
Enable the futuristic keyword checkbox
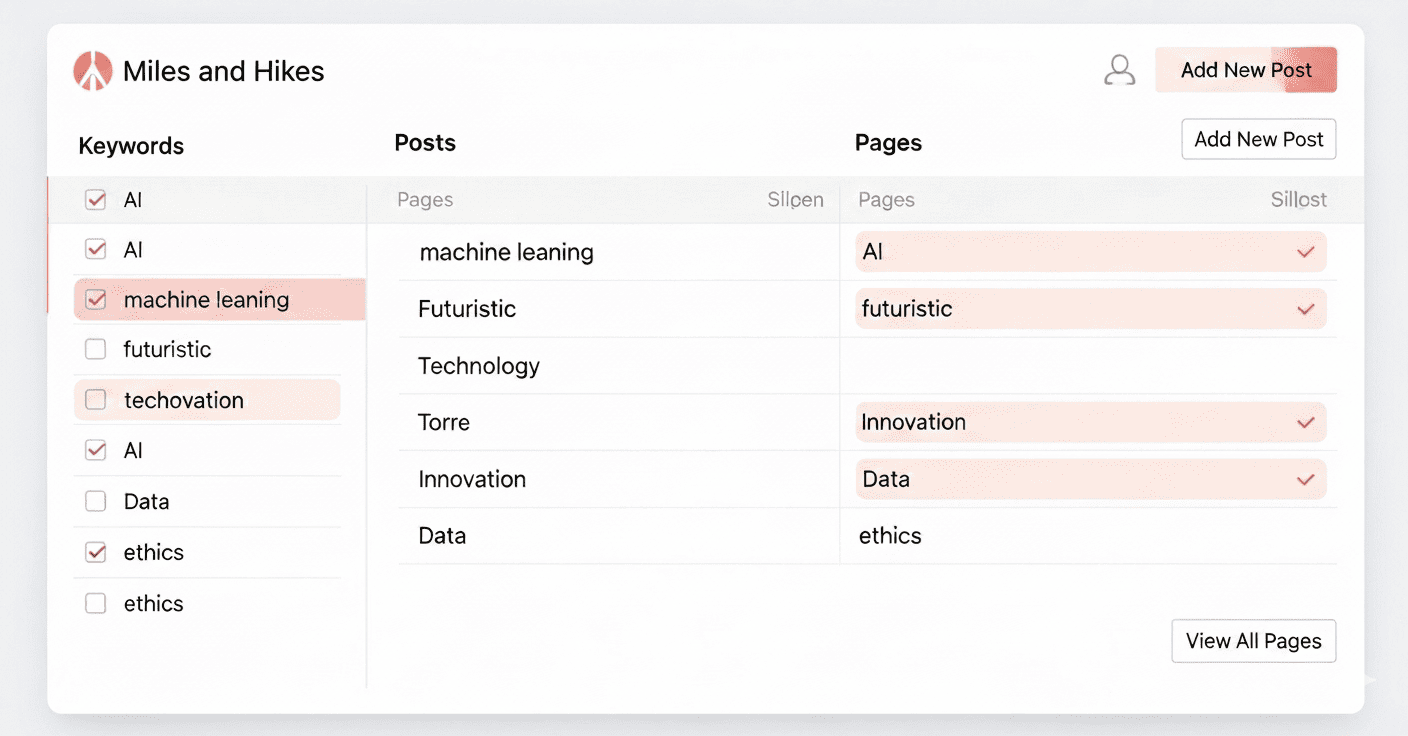(96, 349)
